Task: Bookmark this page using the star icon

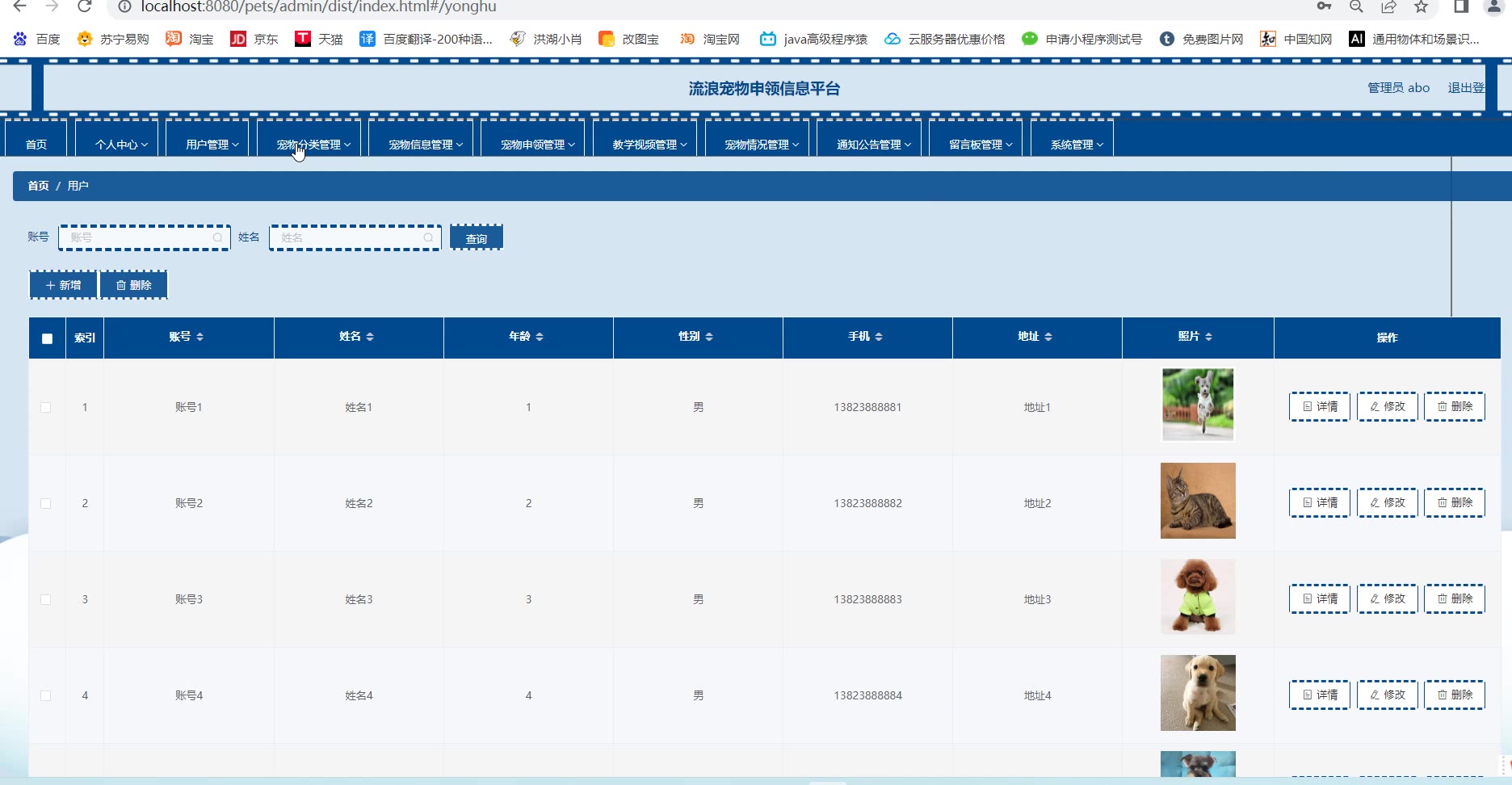Action: (1421, 7)
